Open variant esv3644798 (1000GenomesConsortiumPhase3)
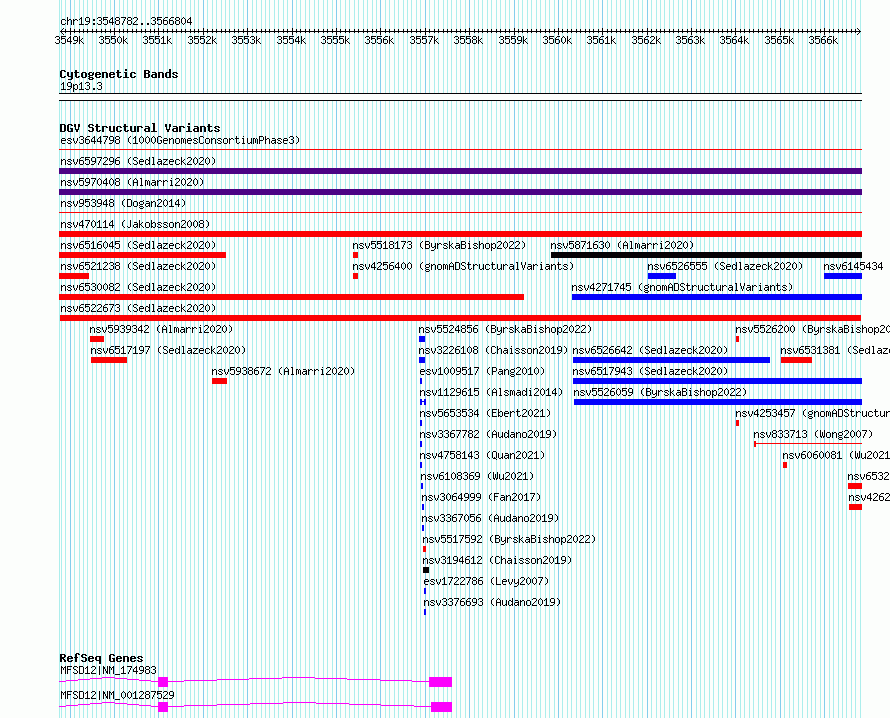Viewport: 890px width, 718px height. (180, 140)
